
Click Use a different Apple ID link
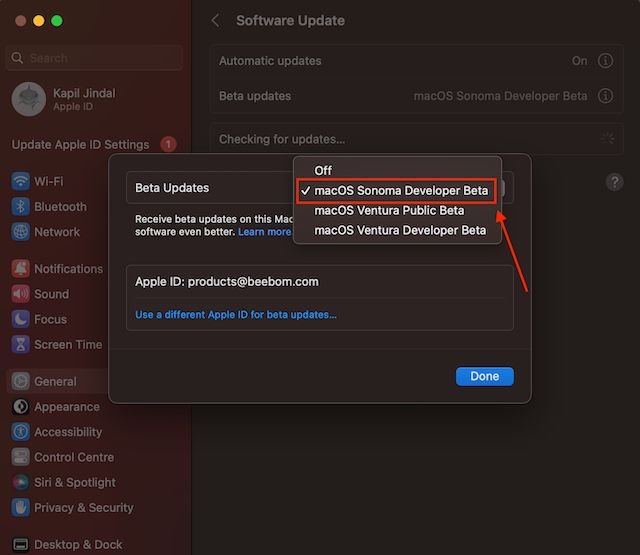pos(236,315)
